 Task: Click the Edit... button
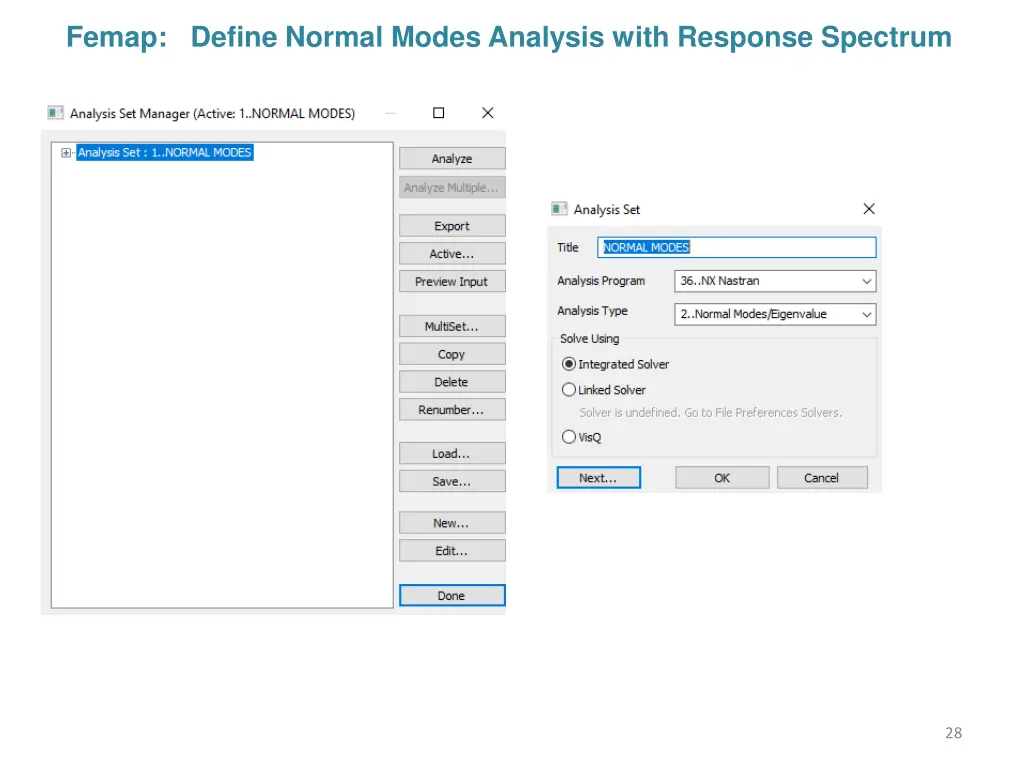pyautogui.click(x=452, y=551)
